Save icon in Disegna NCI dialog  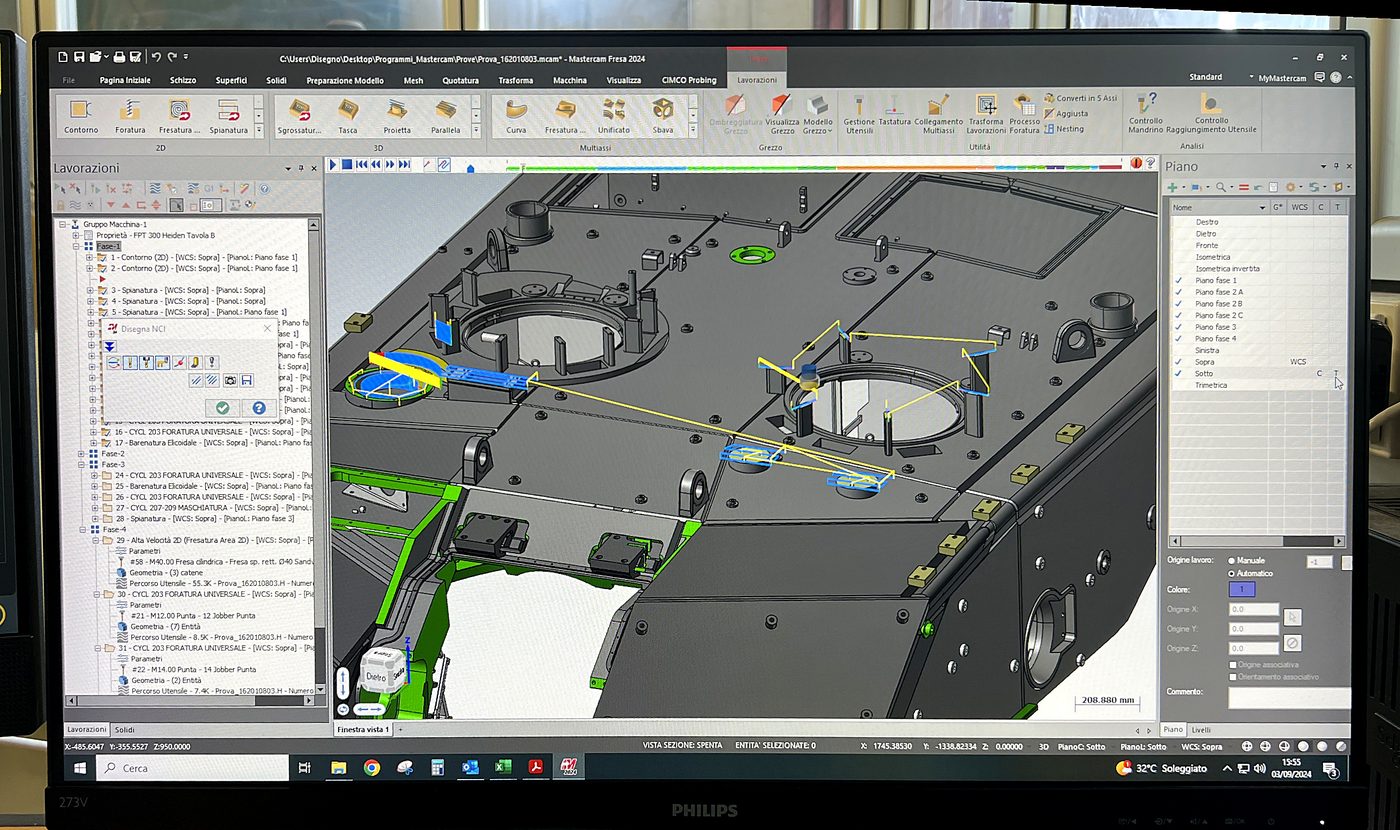245,380
